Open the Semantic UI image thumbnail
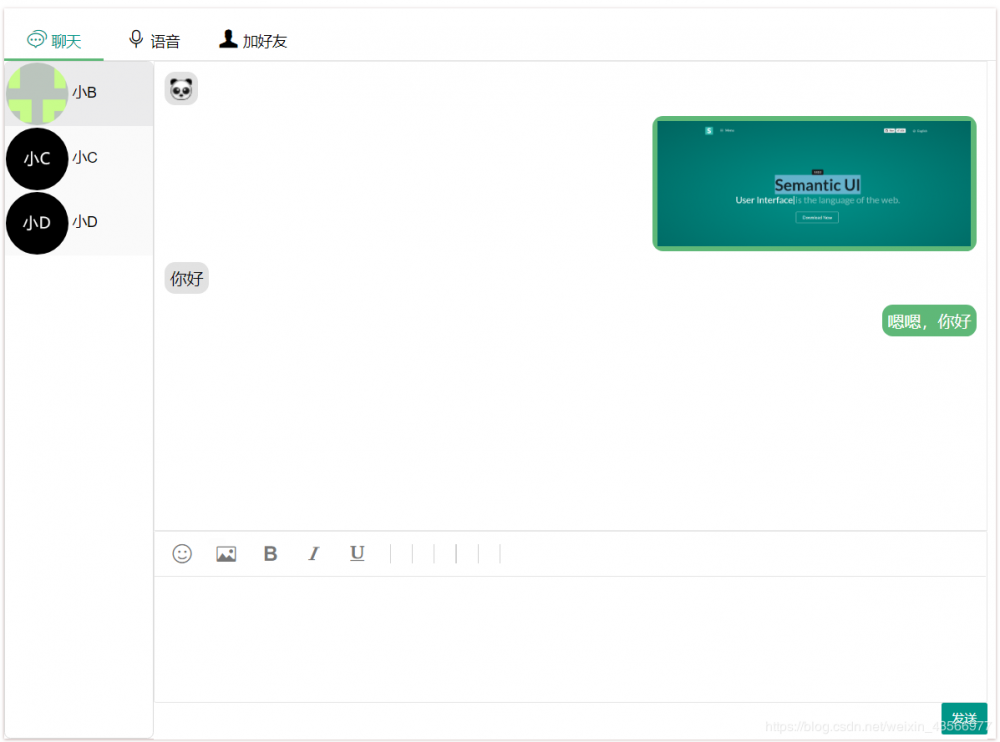 tap(814, 184)
